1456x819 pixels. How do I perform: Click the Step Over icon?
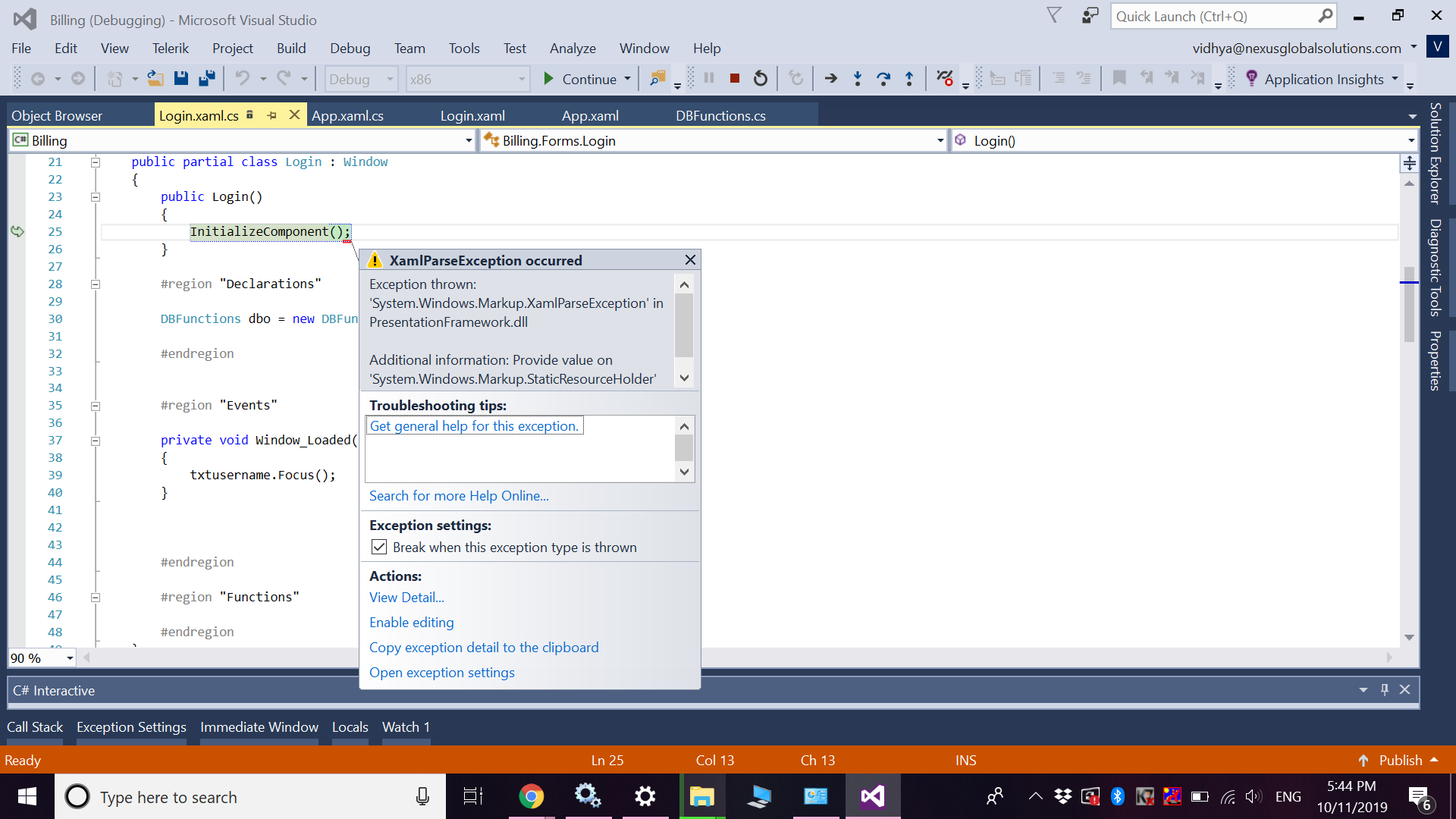pyautogui.click(x=883, y=79)
